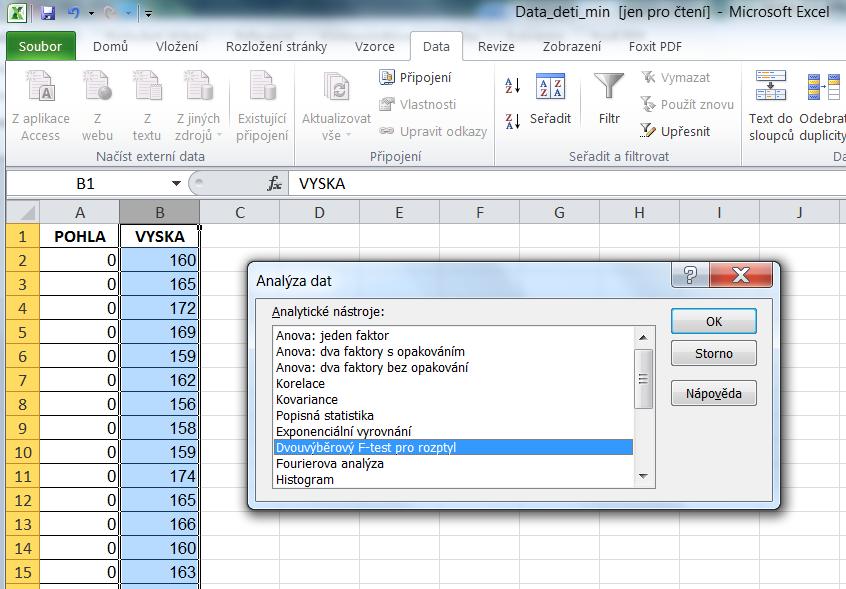Switch to the Zobrazení tab
846x589 pixels.
(x=572, y=47)
